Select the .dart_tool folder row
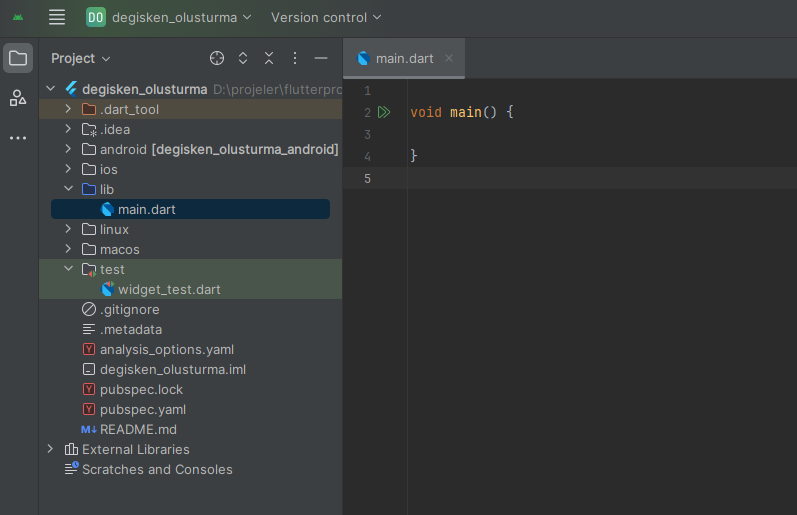The width and height of the screenshot is (797, 515). tap(190, 109)
